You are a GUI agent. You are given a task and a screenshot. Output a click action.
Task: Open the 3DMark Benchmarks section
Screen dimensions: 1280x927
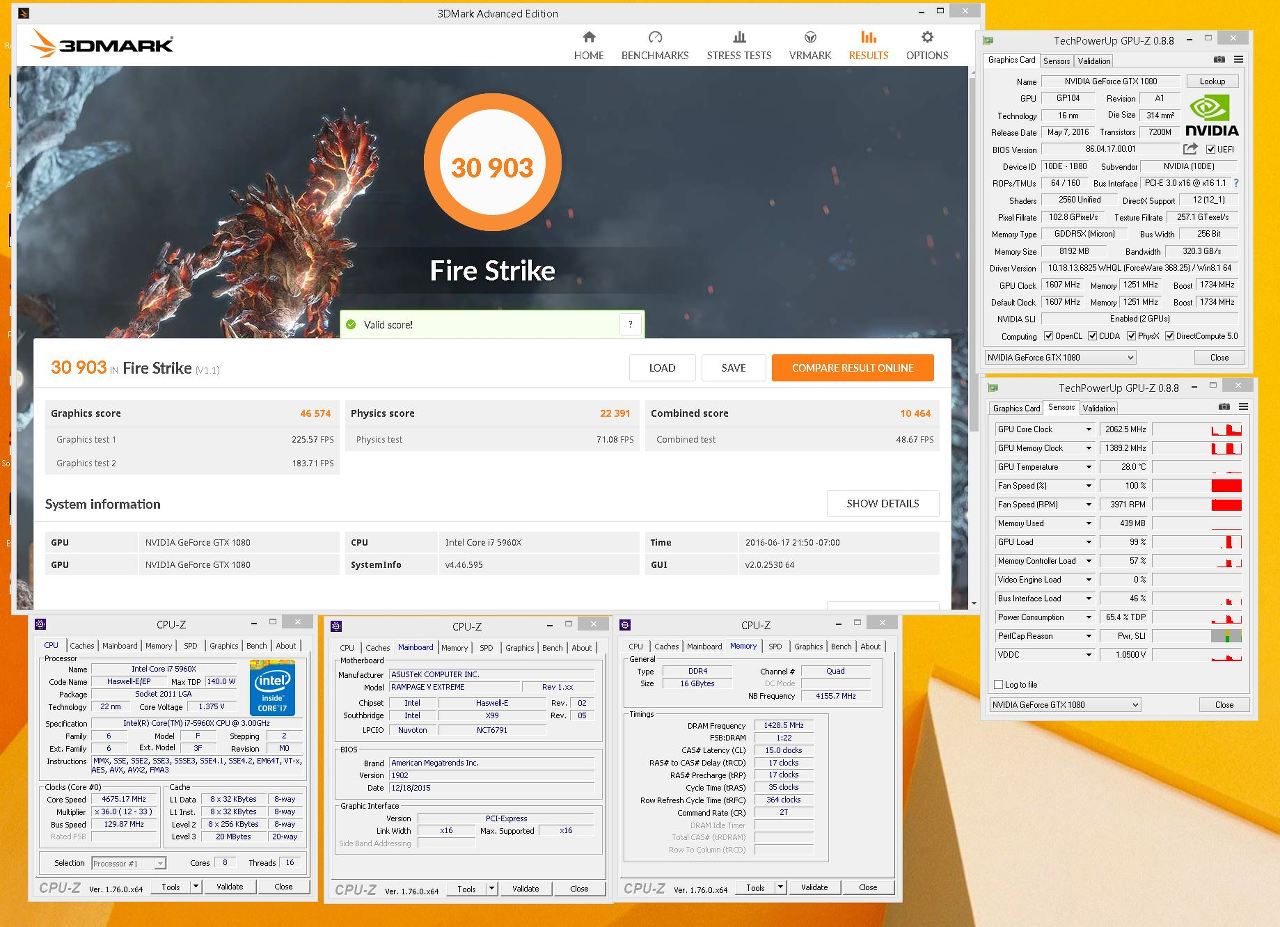pos(655,45)
